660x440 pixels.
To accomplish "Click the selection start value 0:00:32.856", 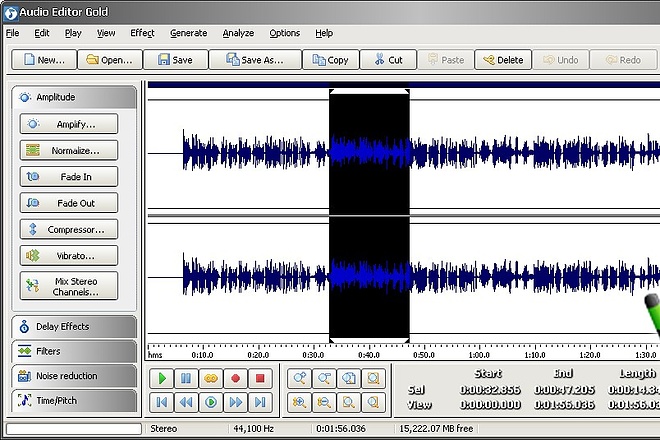I will (x=490, y=390).
